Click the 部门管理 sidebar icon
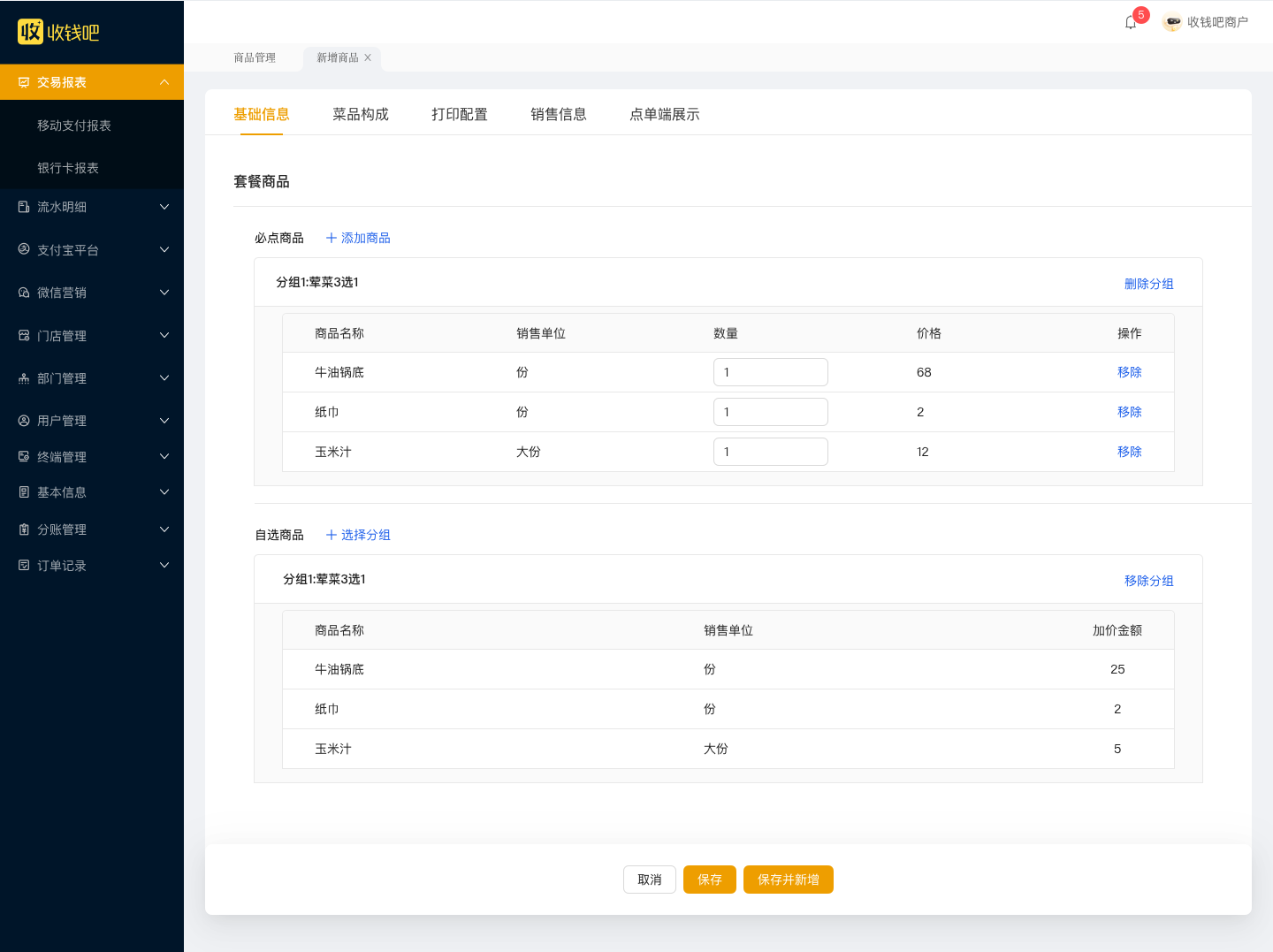This screenshot has width=1273, height=952. (24, 378)
